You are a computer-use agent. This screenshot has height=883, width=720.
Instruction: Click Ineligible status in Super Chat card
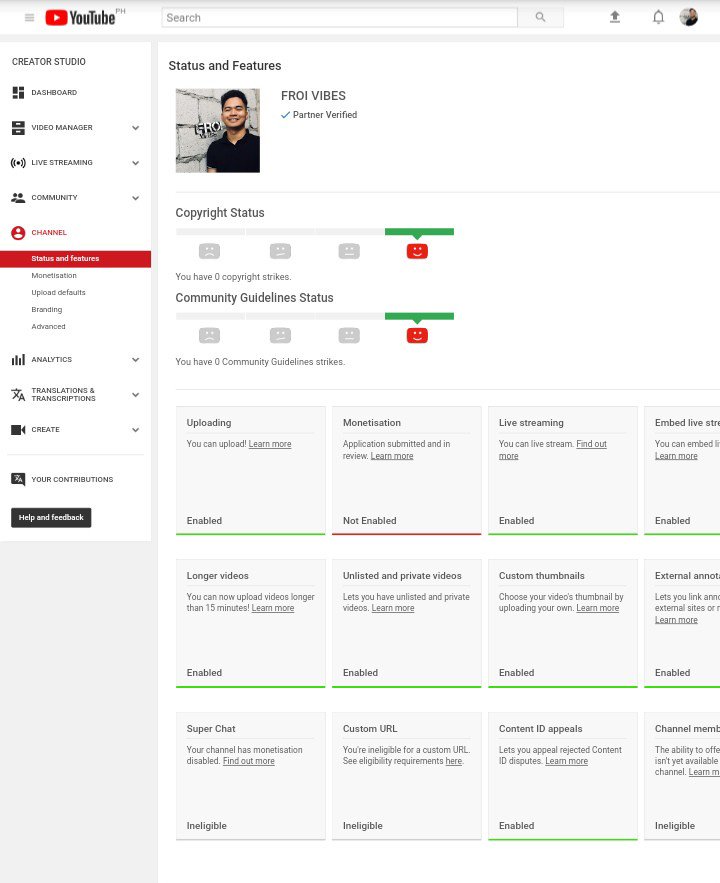point(207,826)
